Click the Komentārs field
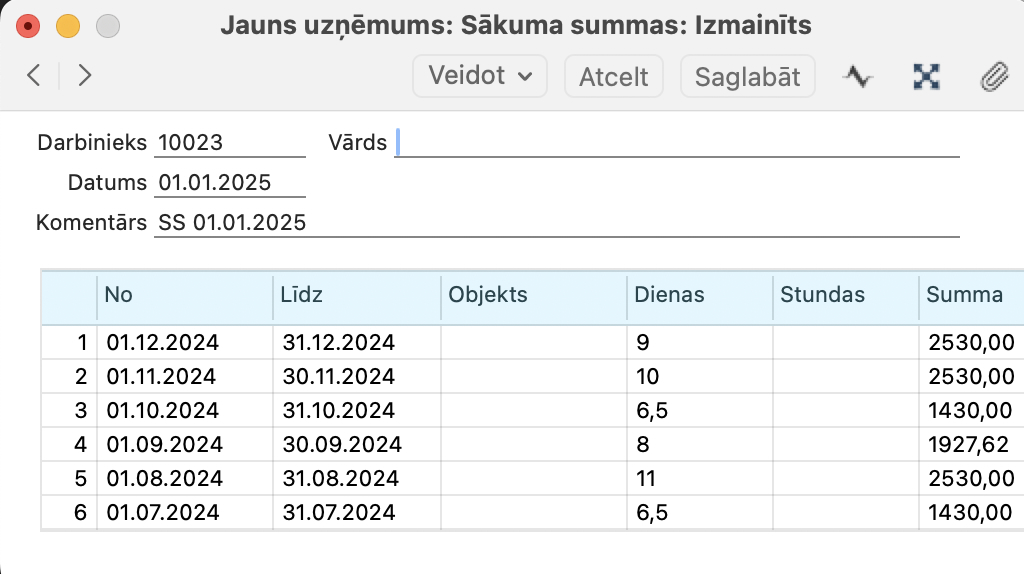Image resolution: width=1024 pixels, height=574 pixels. click(556, 222)
